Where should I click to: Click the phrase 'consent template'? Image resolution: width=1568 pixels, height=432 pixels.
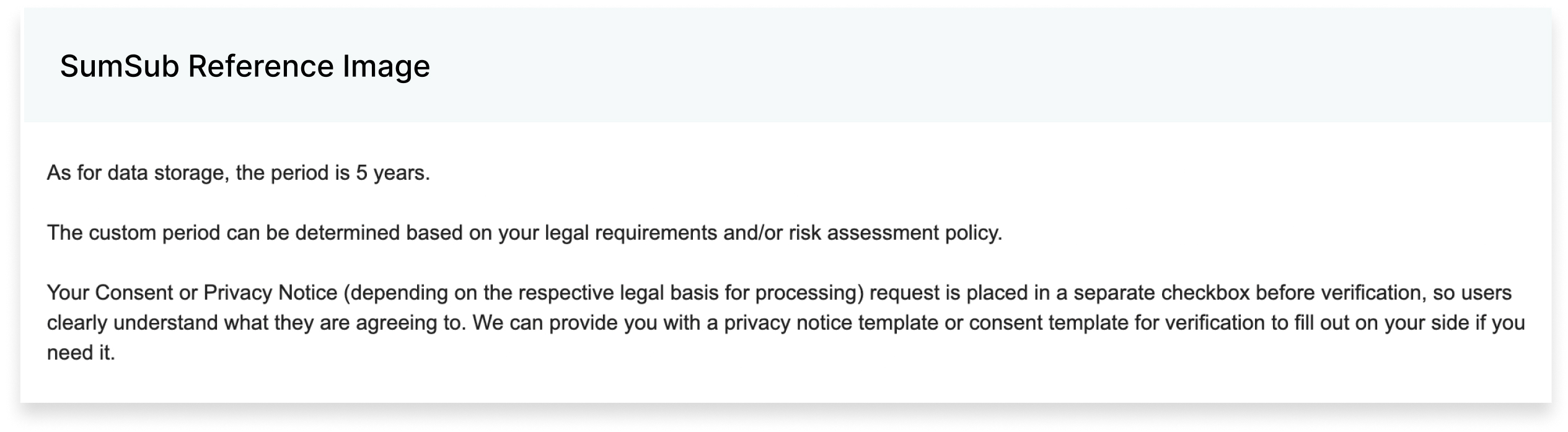(x=1049, y=323)
